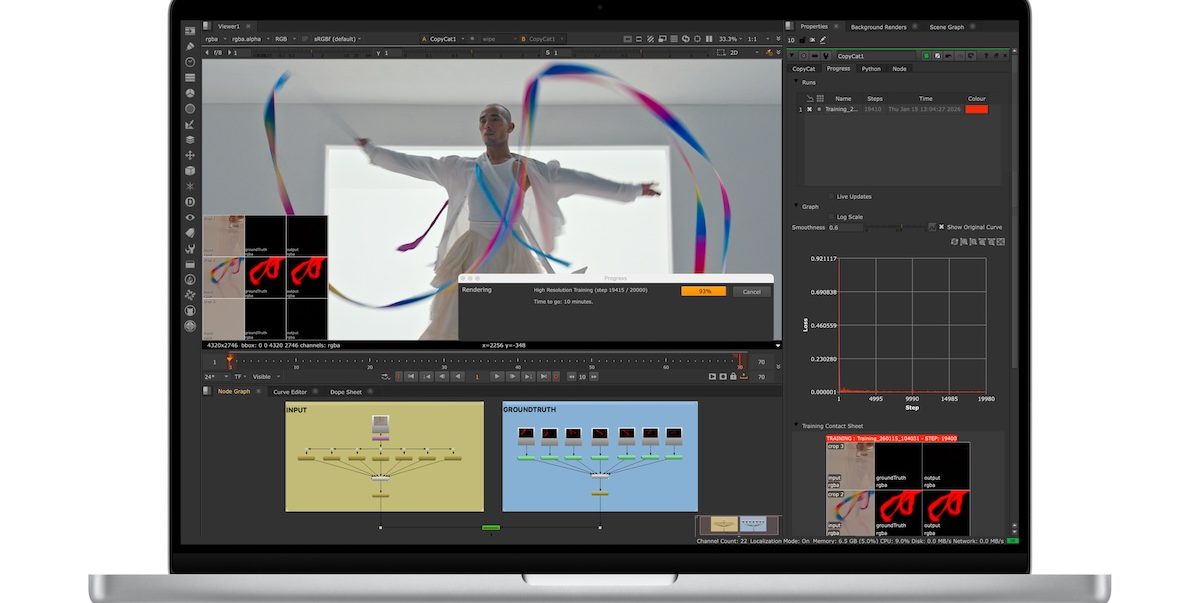
Task: Open the Scene Graph tab
Action: click(946, 27)
